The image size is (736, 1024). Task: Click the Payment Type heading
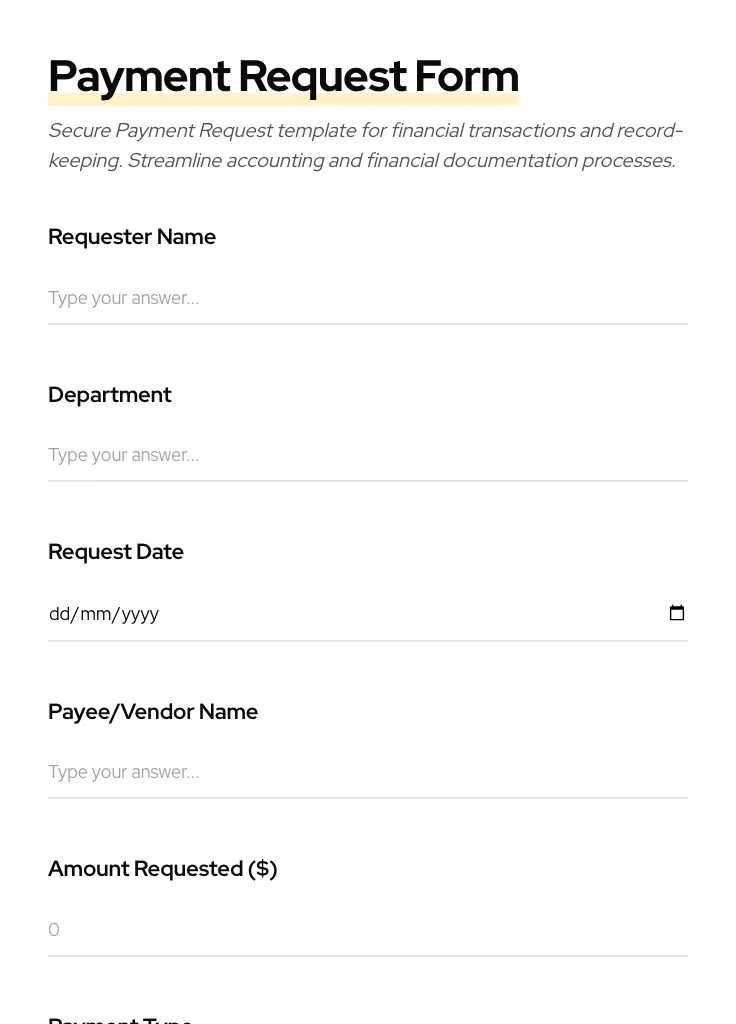pyautogui.click(x=120, y=1018)
